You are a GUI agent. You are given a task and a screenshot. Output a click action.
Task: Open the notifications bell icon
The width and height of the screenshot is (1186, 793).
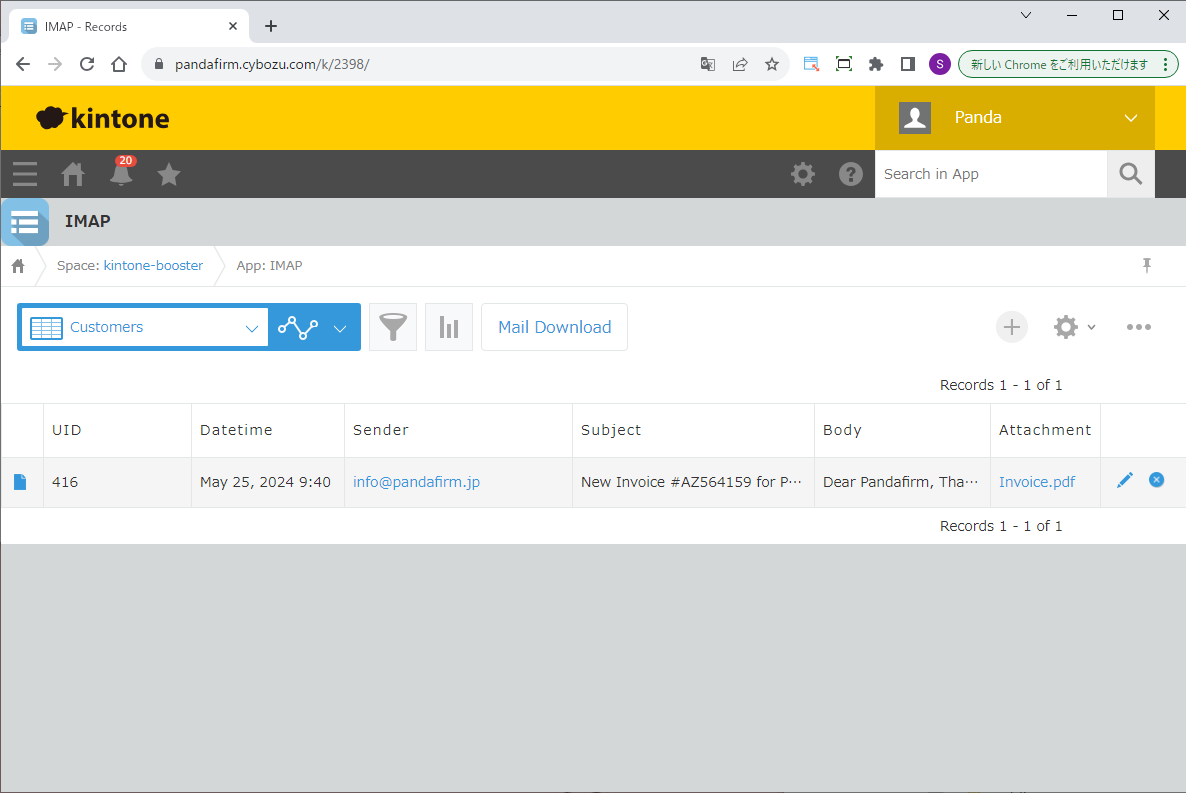[x=121, y=174]
